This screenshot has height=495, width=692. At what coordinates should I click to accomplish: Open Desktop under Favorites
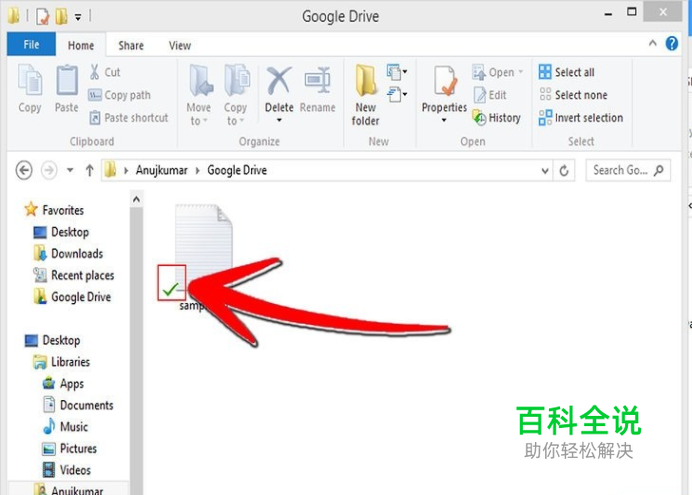61,232
